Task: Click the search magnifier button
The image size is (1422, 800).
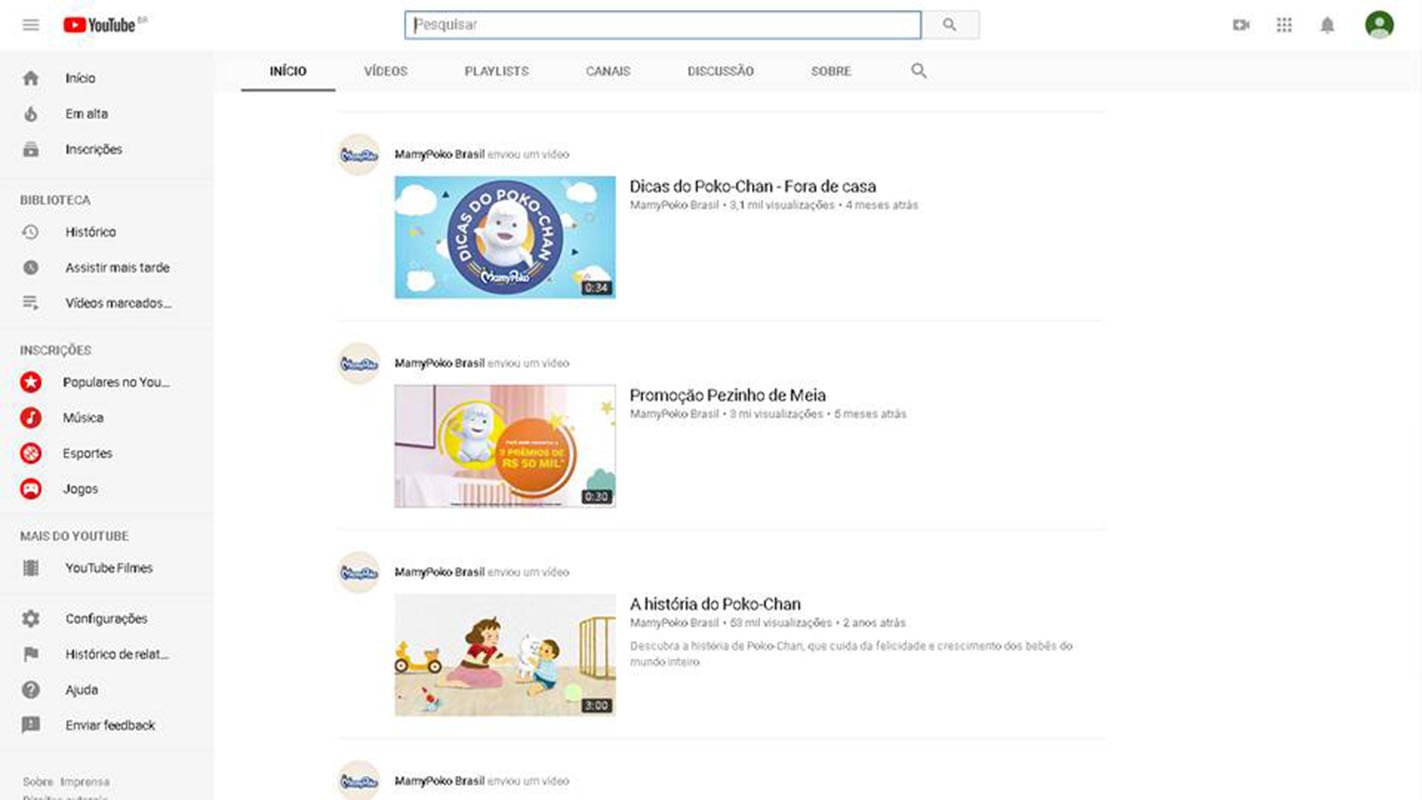Action: point(950,25)
